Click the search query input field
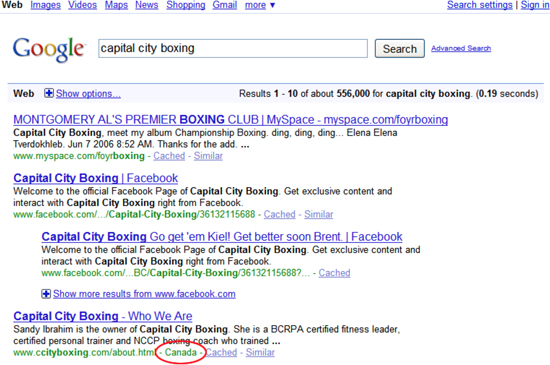Viewport: 550px width, 365px height. tap(233, 48)
